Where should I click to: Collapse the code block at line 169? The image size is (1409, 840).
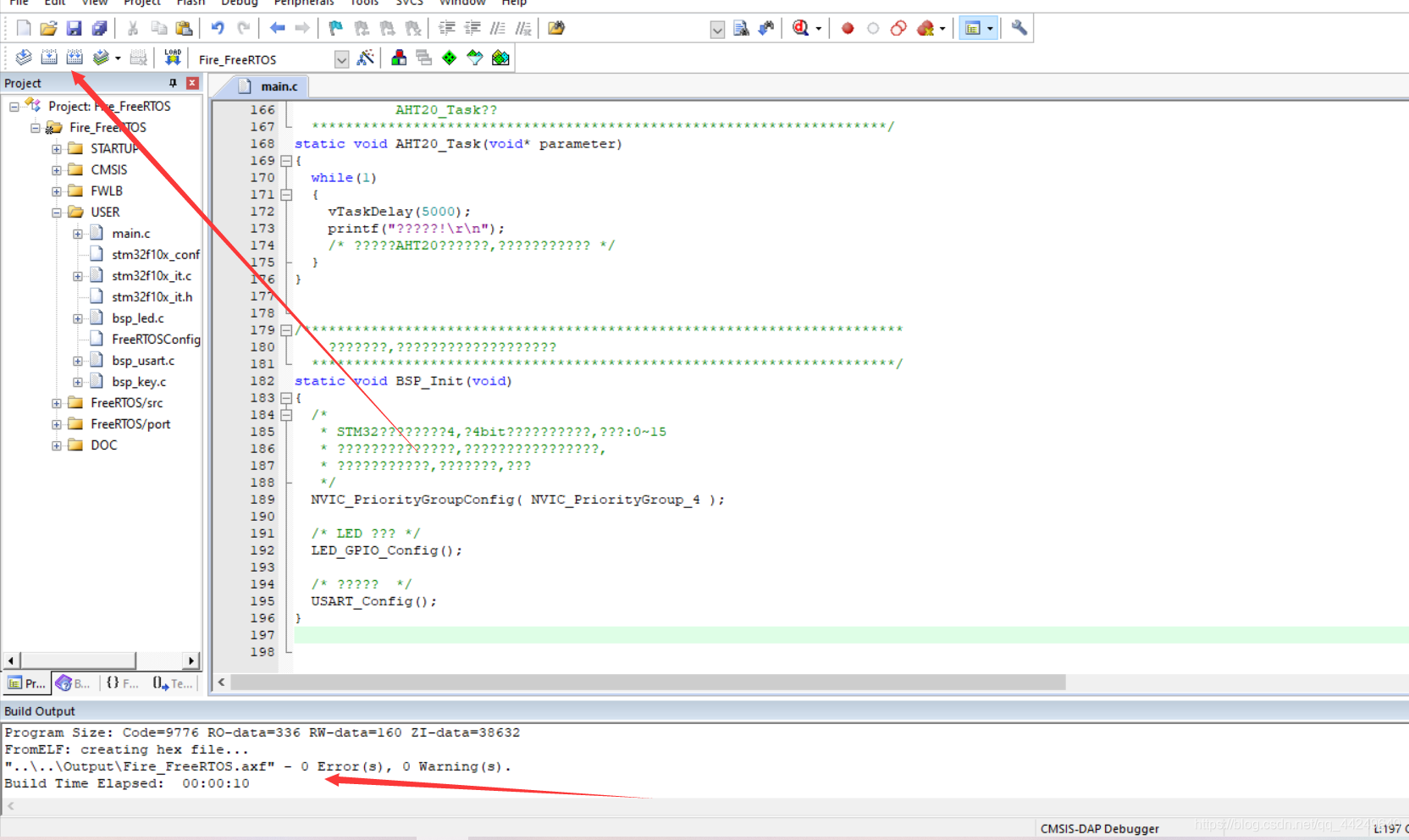pos(286,161)
